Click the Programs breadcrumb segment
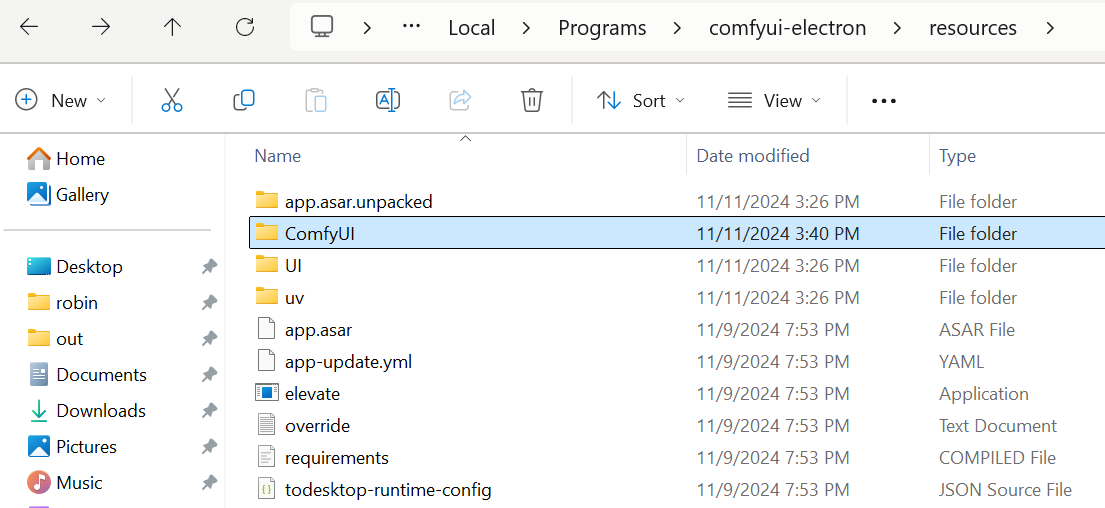Image resolution: width=1105 pixels, height=508 pixels. coord(602,28)
